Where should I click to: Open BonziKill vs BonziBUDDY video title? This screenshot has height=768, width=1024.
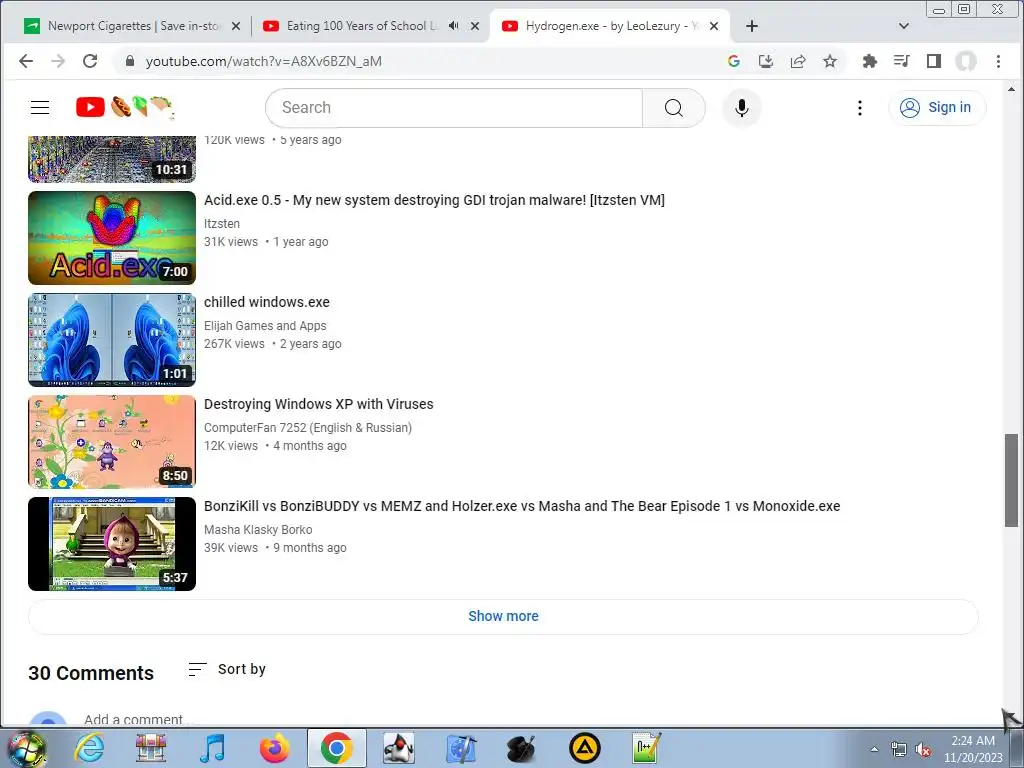click(522, 506)
